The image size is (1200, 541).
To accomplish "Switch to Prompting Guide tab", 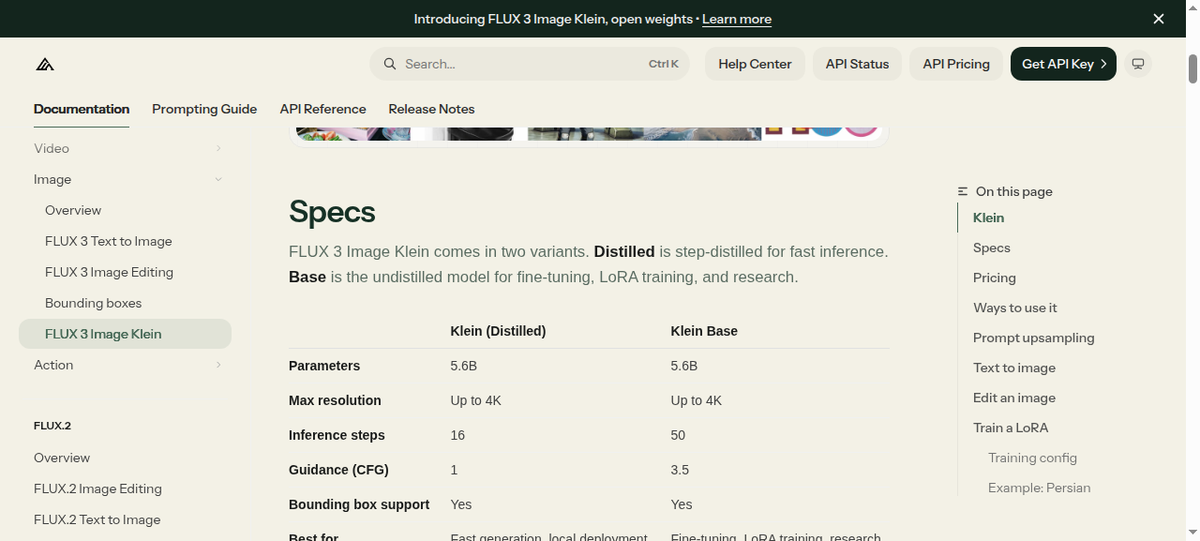I will pos(204,109).
